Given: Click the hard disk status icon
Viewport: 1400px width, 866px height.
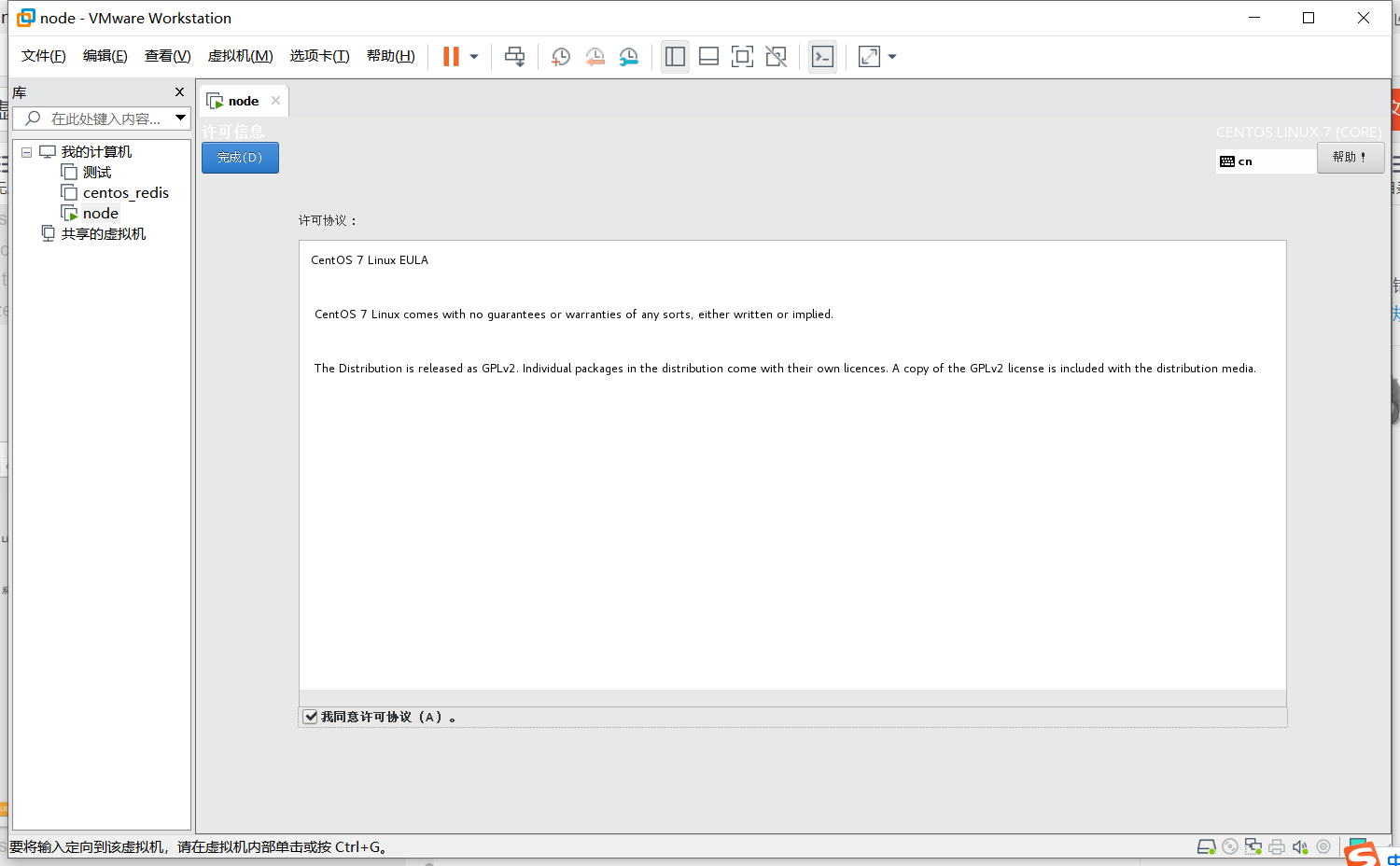Looking at the screenshot, I should coord(1206,847).
